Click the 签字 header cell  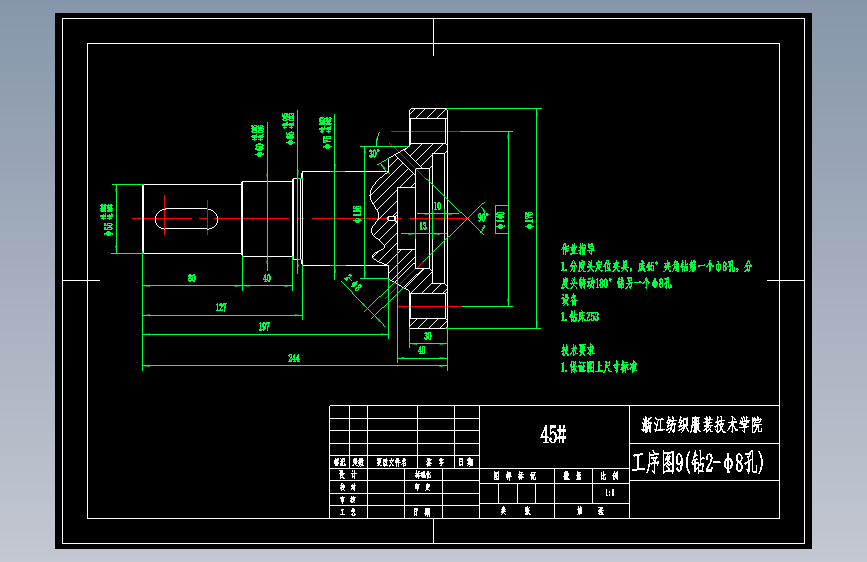click(436, 462)
